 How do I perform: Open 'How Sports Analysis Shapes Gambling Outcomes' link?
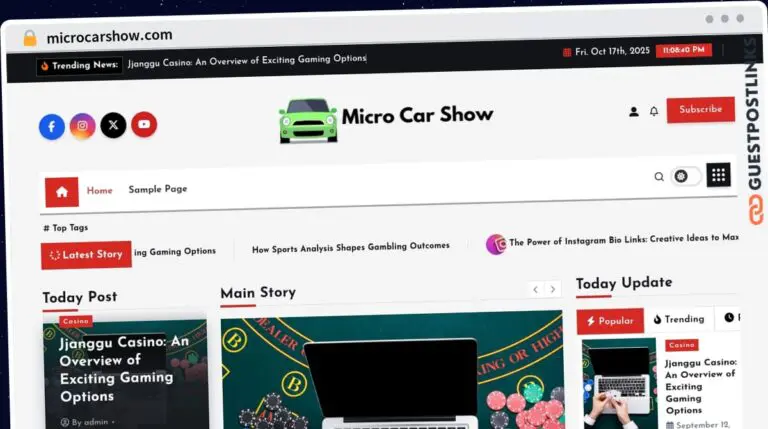(x=350, y=247)
